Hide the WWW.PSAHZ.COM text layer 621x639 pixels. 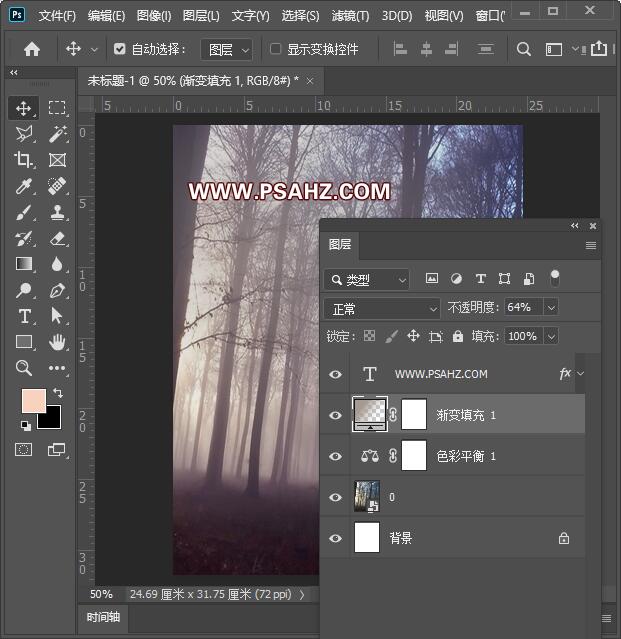[x=335, y=374]
